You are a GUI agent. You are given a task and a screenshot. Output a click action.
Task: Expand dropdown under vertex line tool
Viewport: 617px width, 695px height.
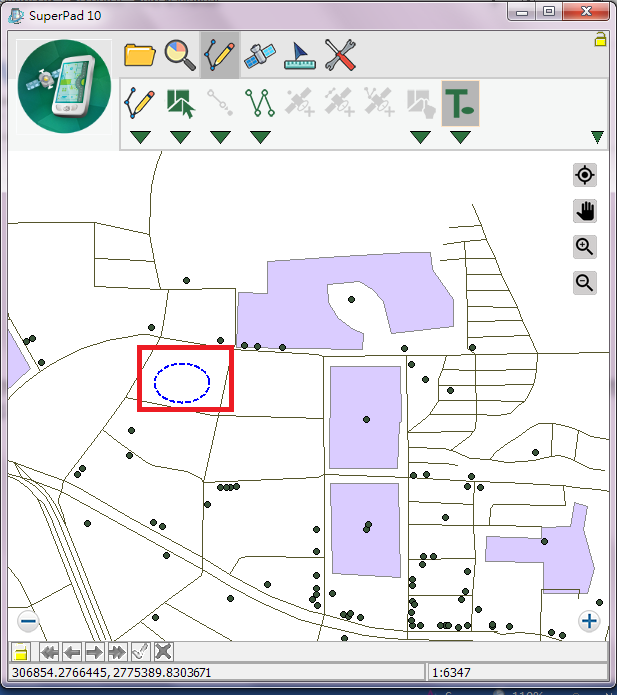pyautogui.click(x=220, y=137)
